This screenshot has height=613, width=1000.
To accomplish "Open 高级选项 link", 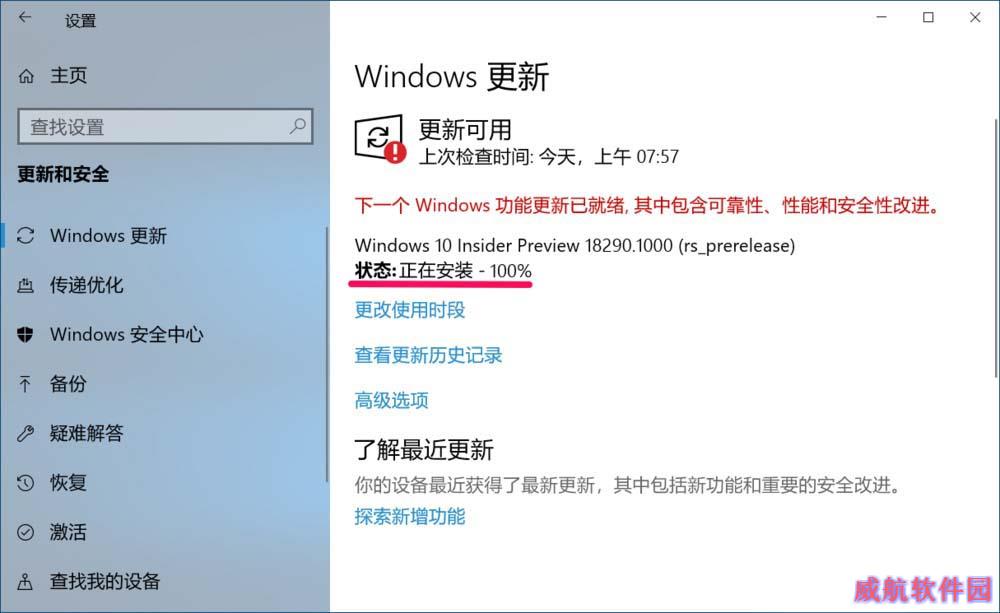I will coord(391,401).
